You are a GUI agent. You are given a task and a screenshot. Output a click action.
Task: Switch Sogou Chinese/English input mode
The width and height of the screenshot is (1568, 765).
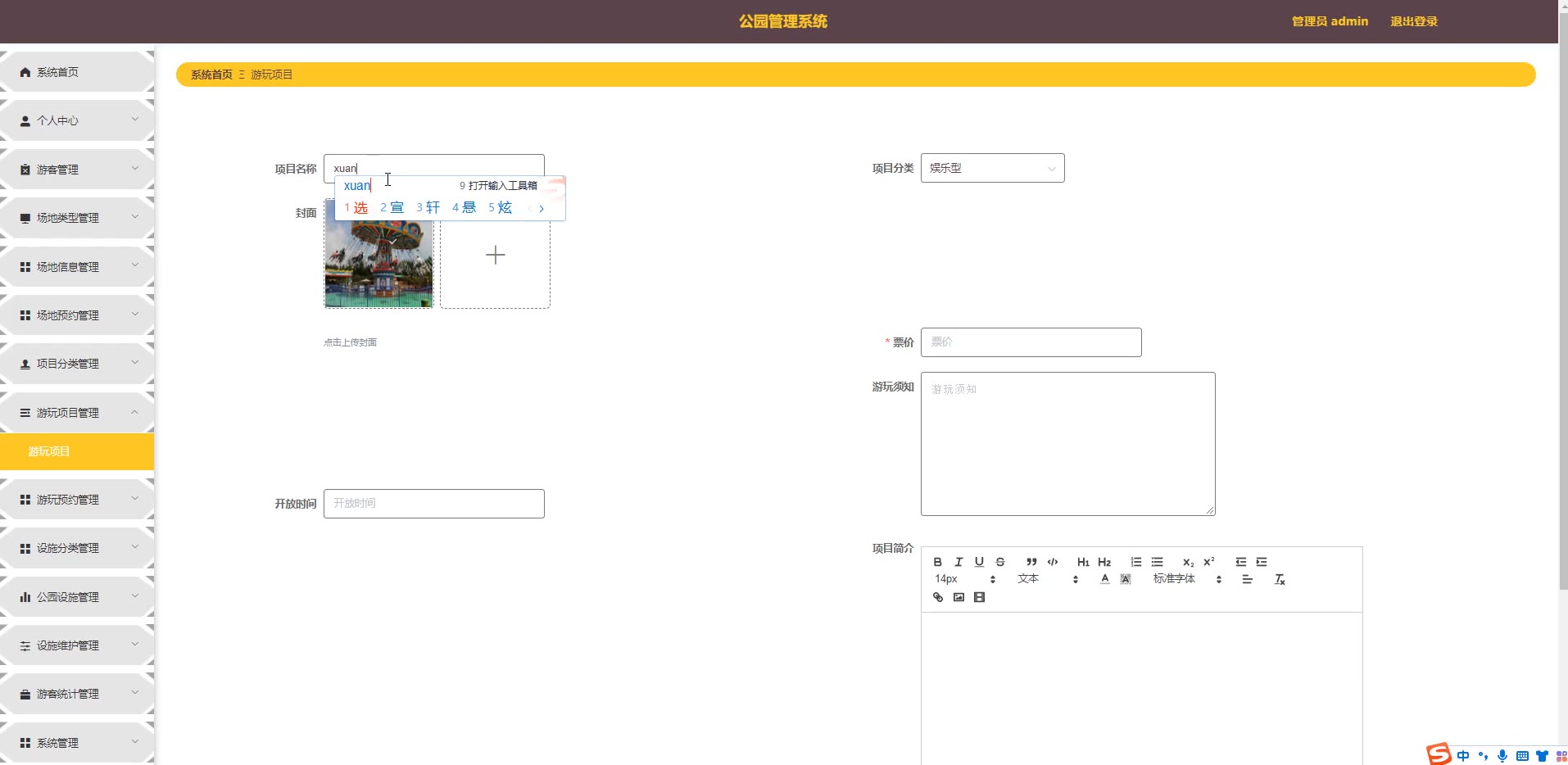(1463, 756)
